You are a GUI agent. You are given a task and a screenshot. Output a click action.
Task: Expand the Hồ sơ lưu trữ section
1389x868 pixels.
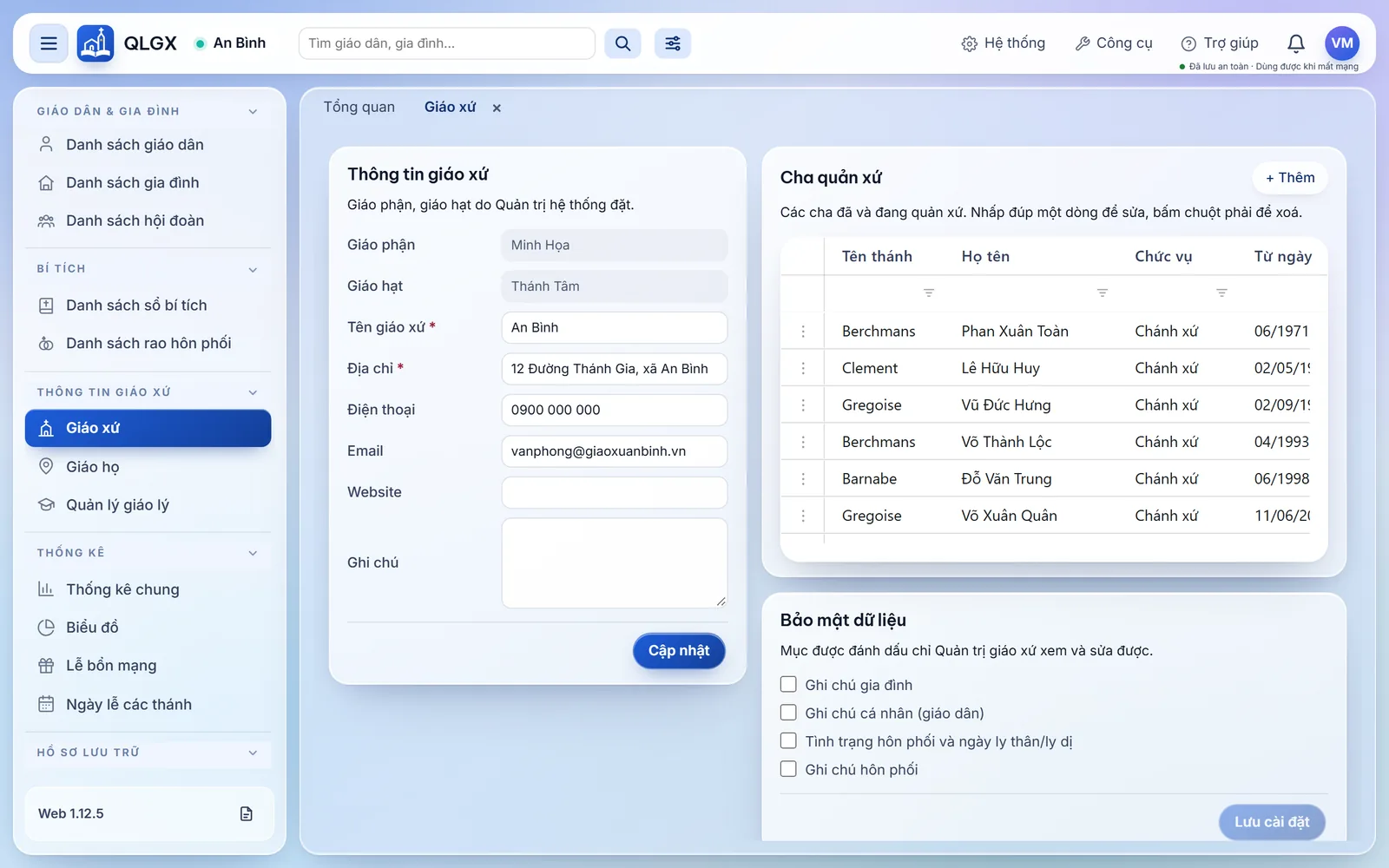253,753
